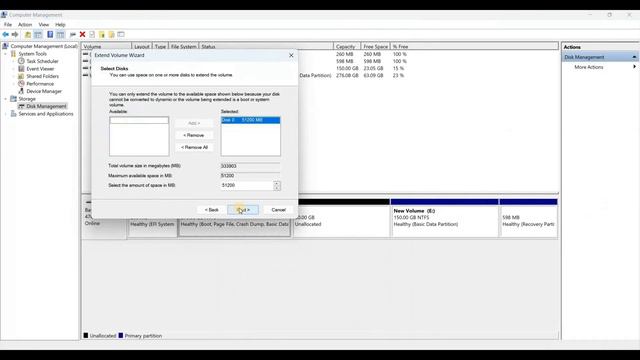Cancel the Extend Volume Wizard
Screen dimensions: 640x360
278,210
